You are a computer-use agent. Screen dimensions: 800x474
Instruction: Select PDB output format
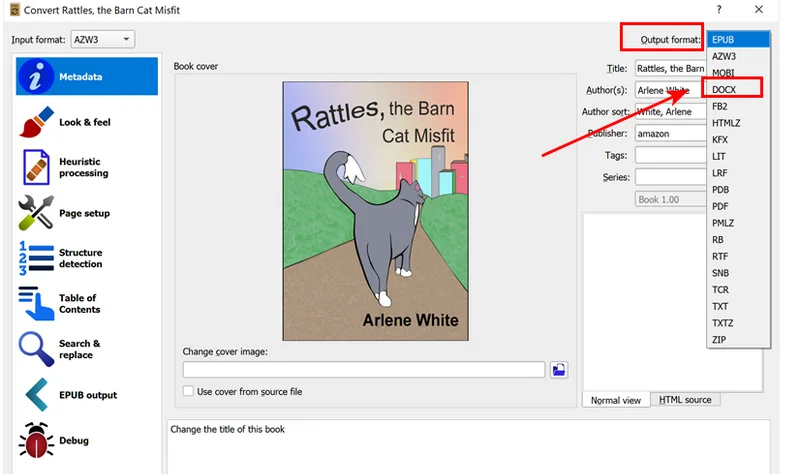pos(738,189)
